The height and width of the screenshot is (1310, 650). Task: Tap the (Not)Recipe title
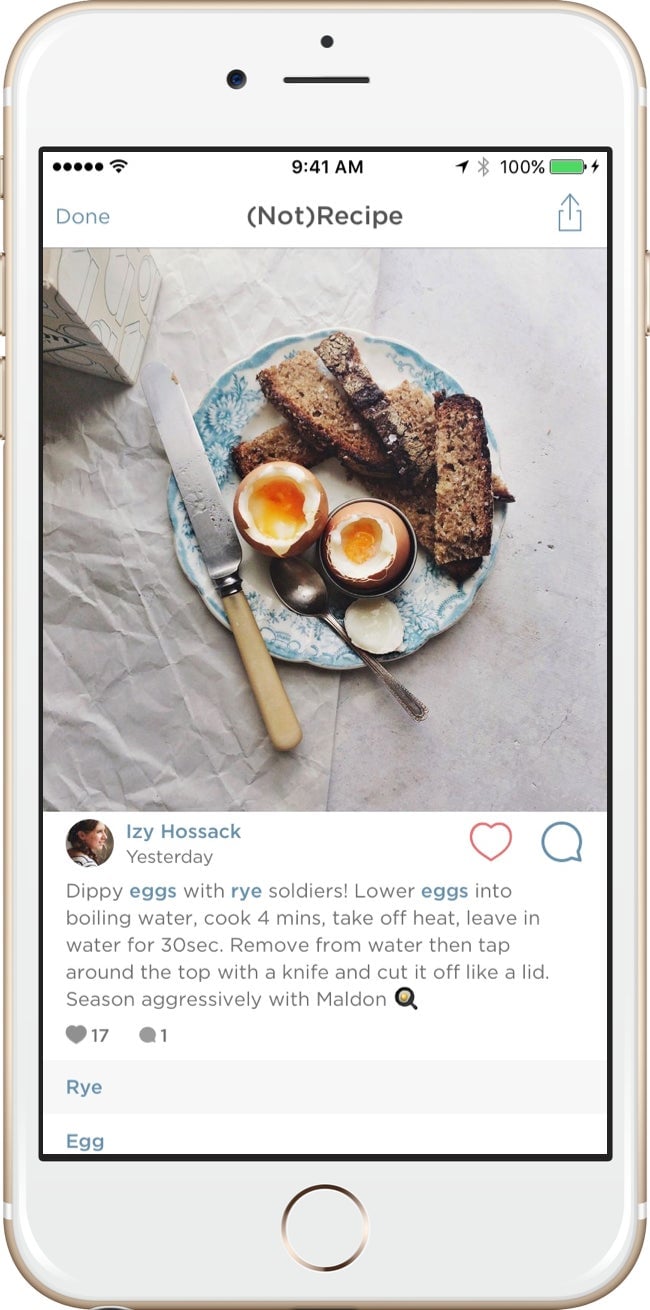[325, 216]
